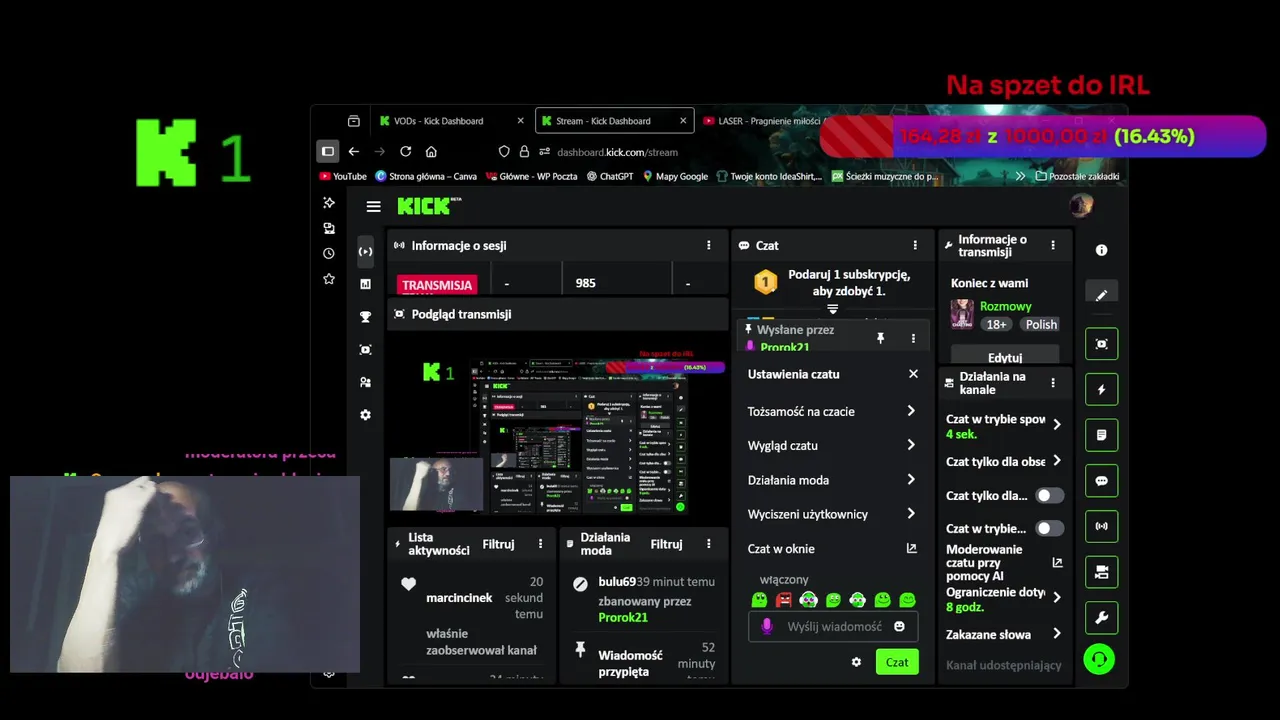Open Lista aktywności three-dot menu
This screenshot has width=1280, height=720.
coord(541,544)
